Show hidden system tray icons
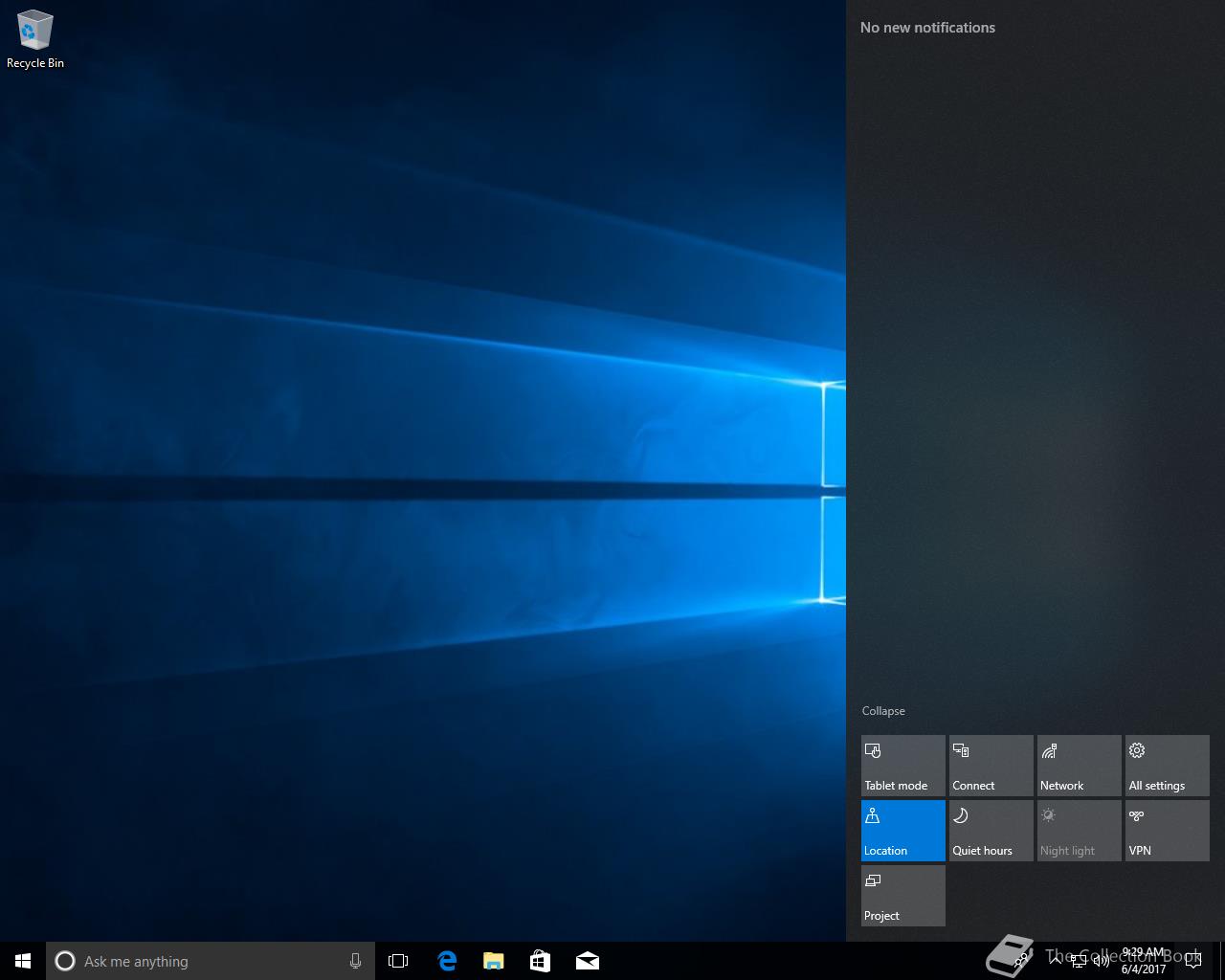 point(1056,961)
